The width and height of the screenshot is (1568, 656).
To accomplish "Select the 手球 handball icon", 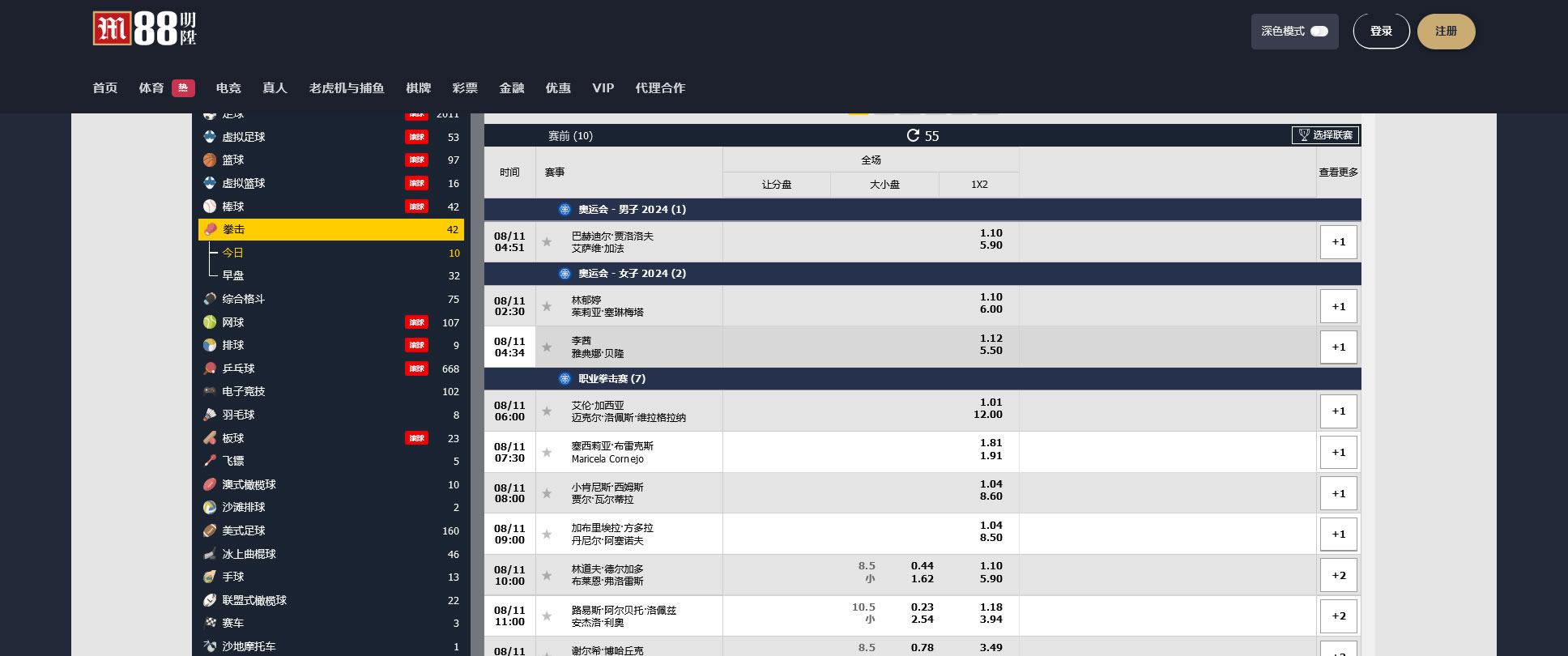I will (210, 577).
